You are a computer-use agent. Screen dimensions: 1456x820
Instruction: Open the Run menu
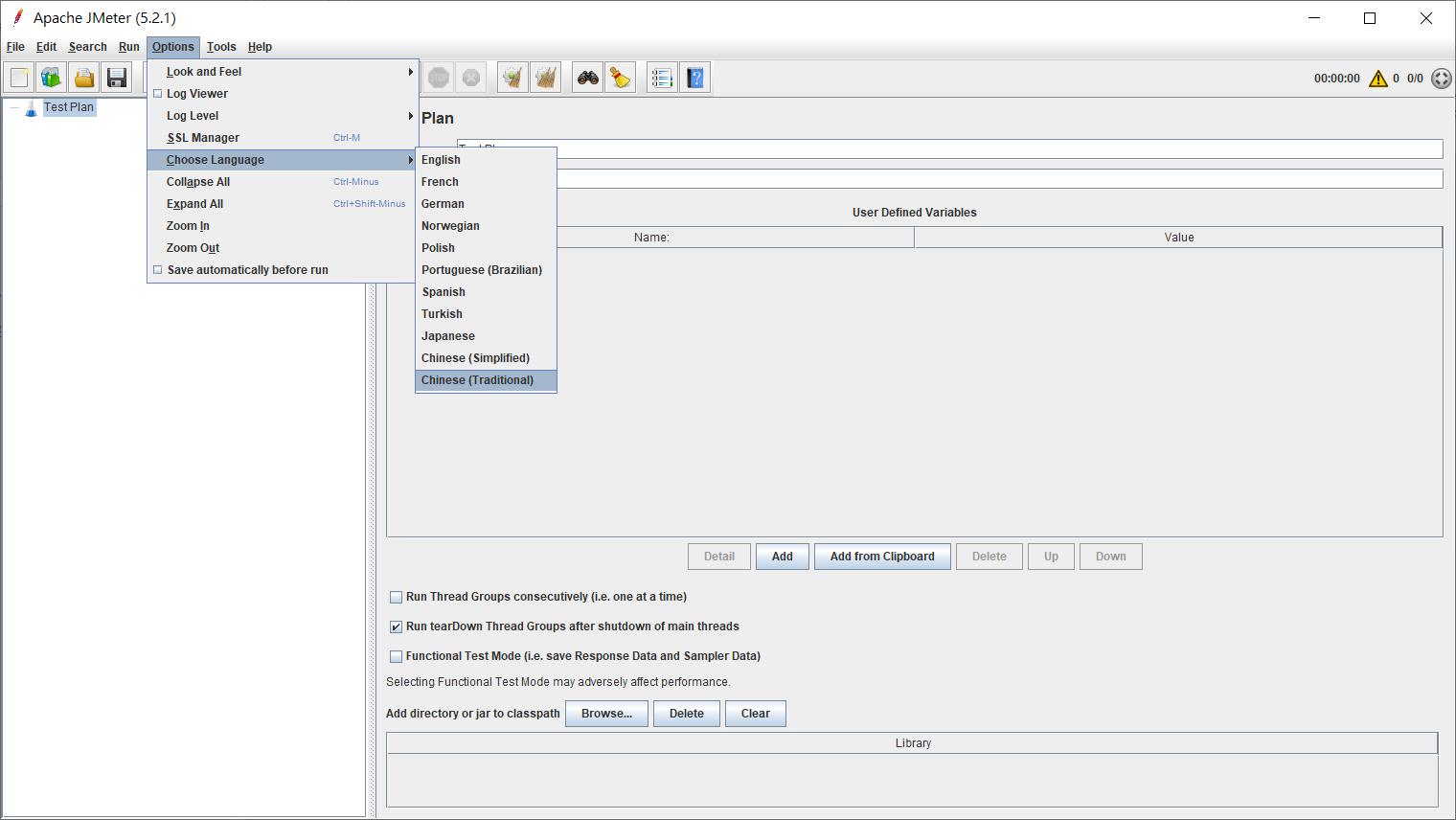129,47
